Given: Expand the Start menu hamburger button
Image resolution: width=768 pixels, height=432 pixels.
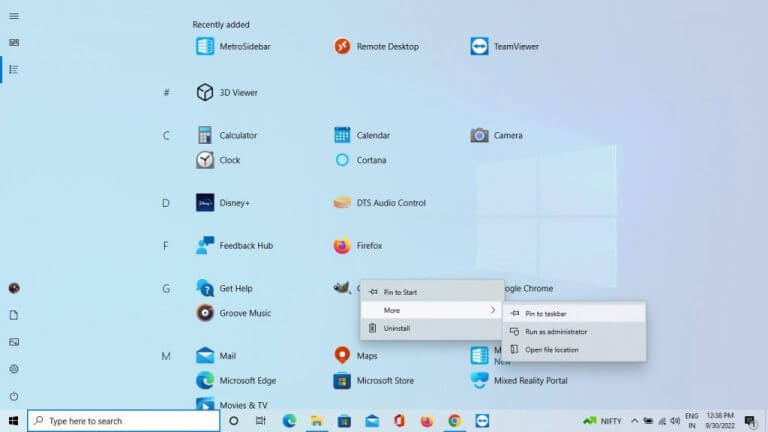Looking at the screenshot, I should pos(14,16).
